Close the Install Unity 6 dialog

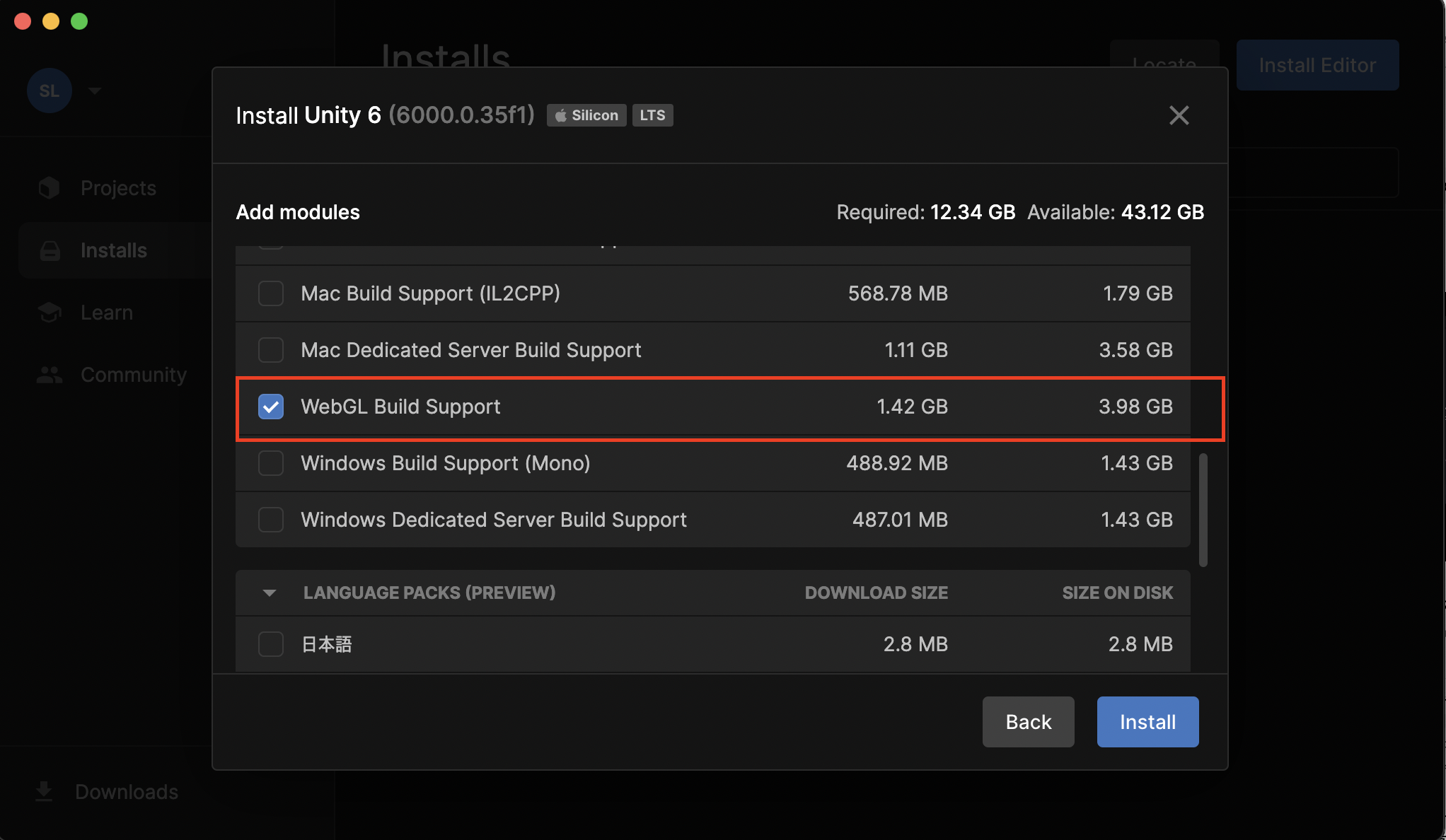coord(1179,115)
